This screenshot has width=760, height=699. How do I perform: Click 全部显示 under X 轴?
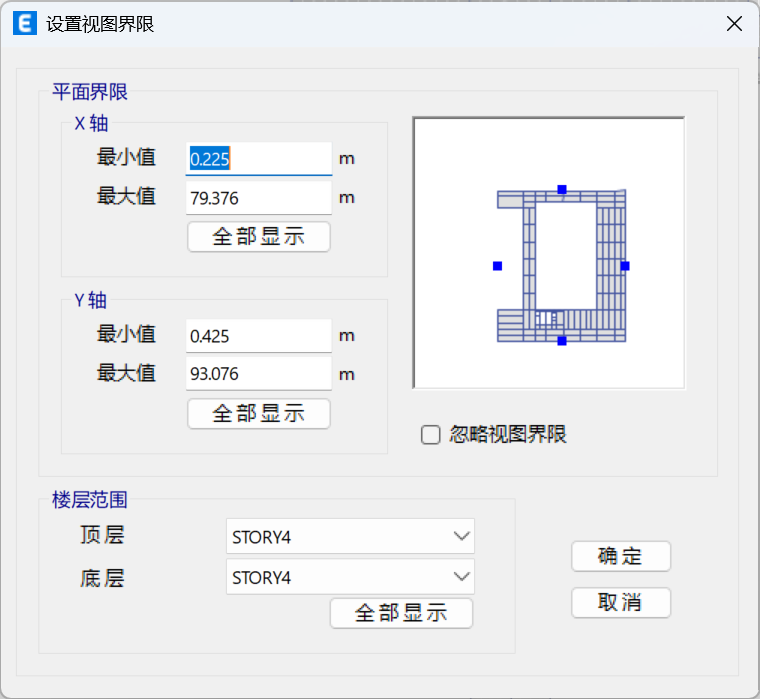point(258,237)
